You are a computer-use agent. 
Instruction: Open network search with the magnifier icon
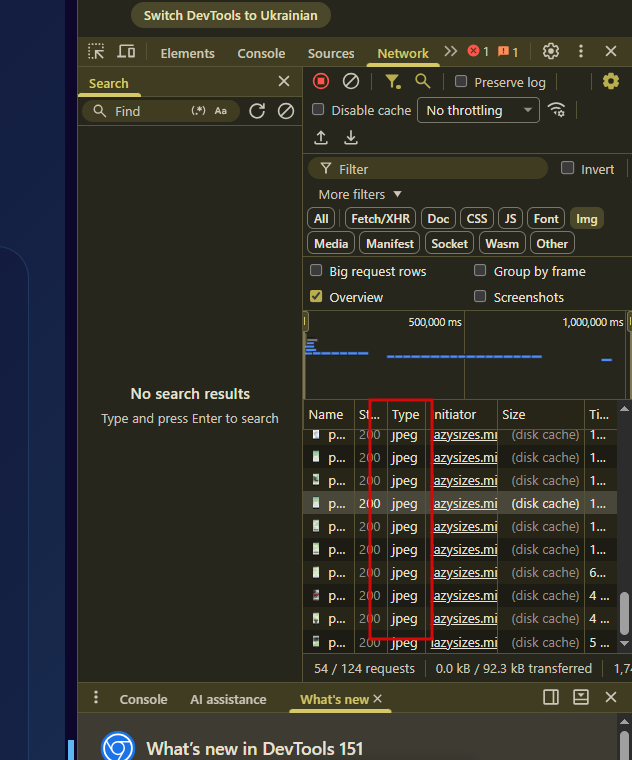pos(423,81)
